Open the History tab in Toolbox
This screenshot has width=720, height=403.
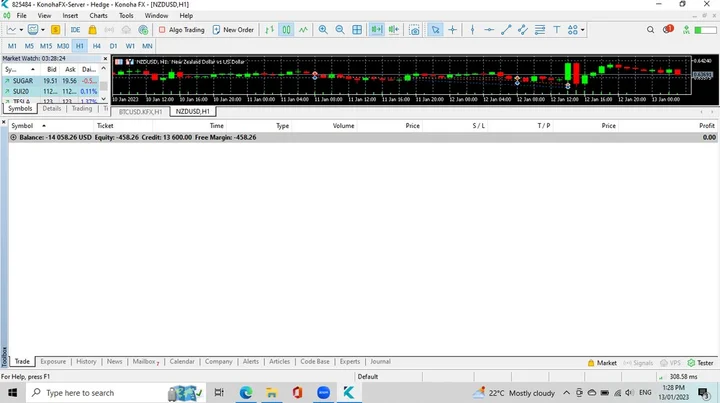pyautogui.click(x=86, y=362)
